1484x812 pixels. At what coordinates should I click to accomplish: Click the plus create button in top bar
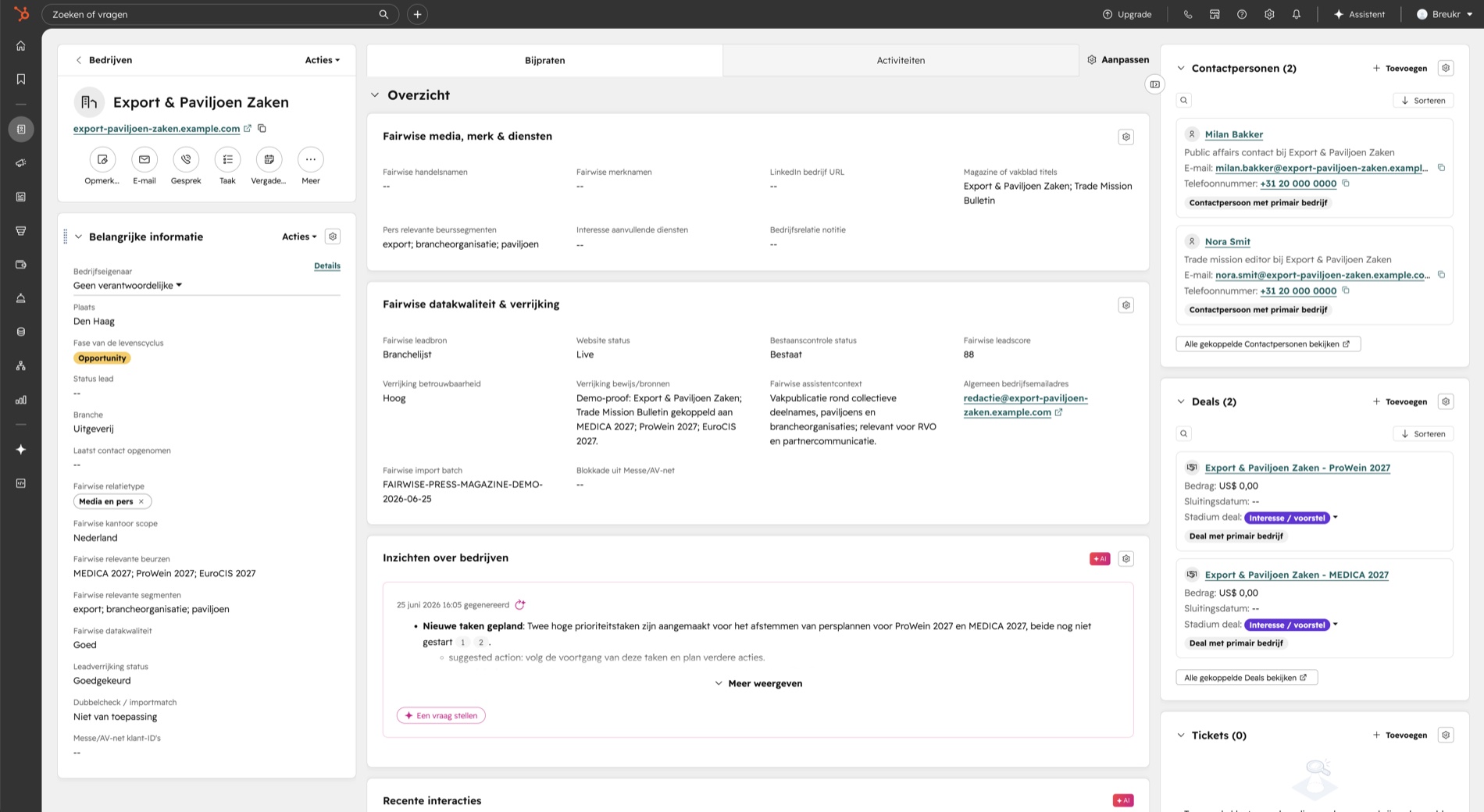tap(417, 14)
